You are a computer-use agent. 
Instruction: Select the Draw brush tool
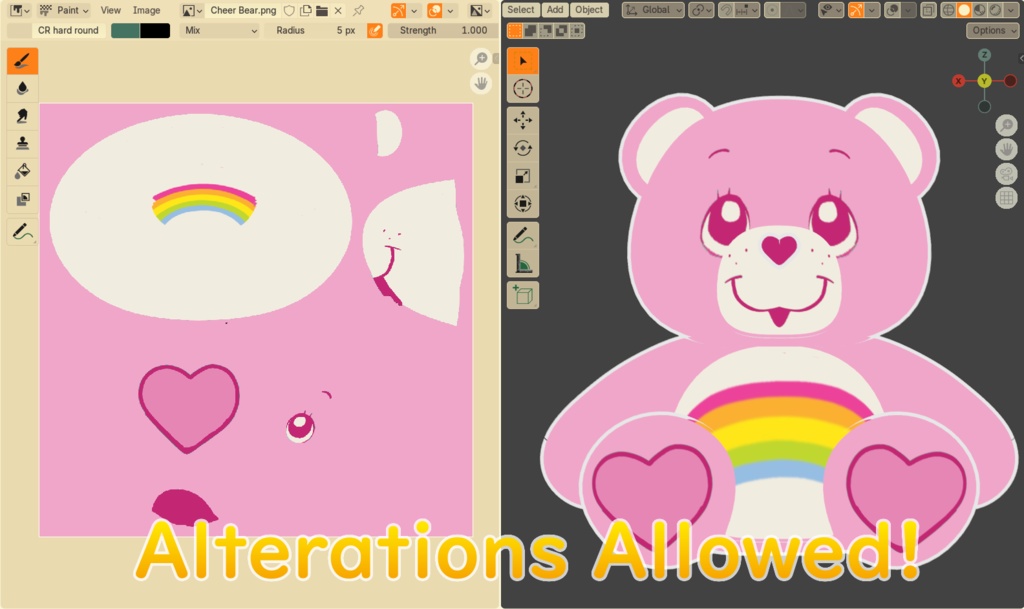(20, 60)
